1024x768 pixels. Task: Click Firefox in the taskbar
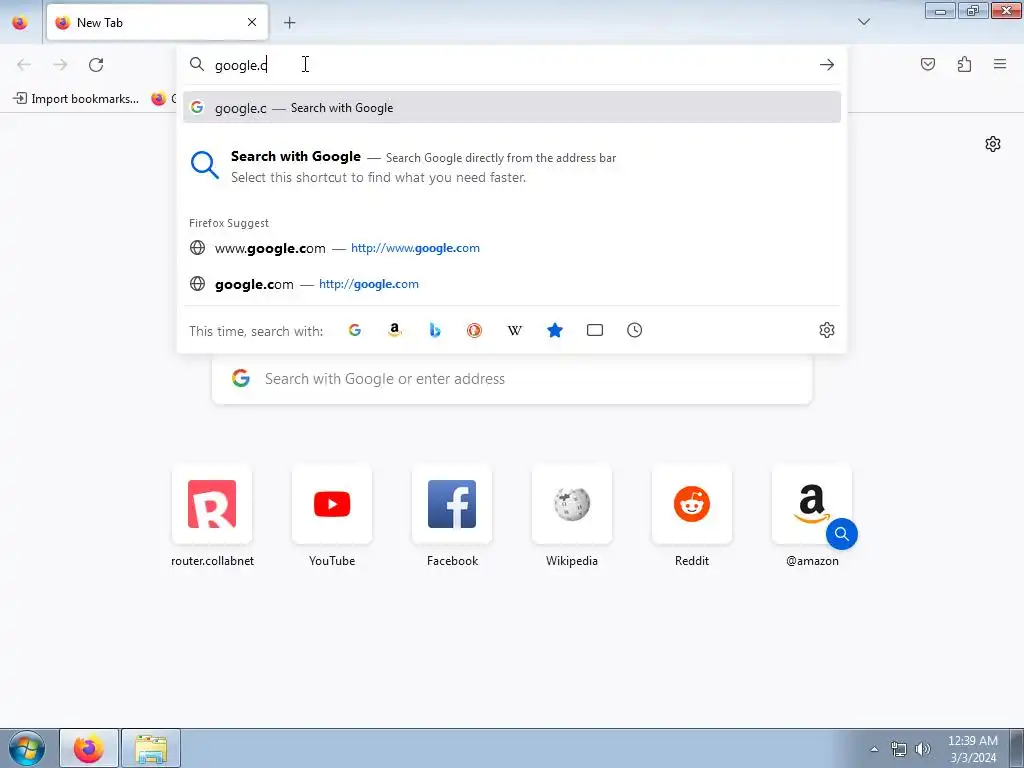tap(89, 748)
